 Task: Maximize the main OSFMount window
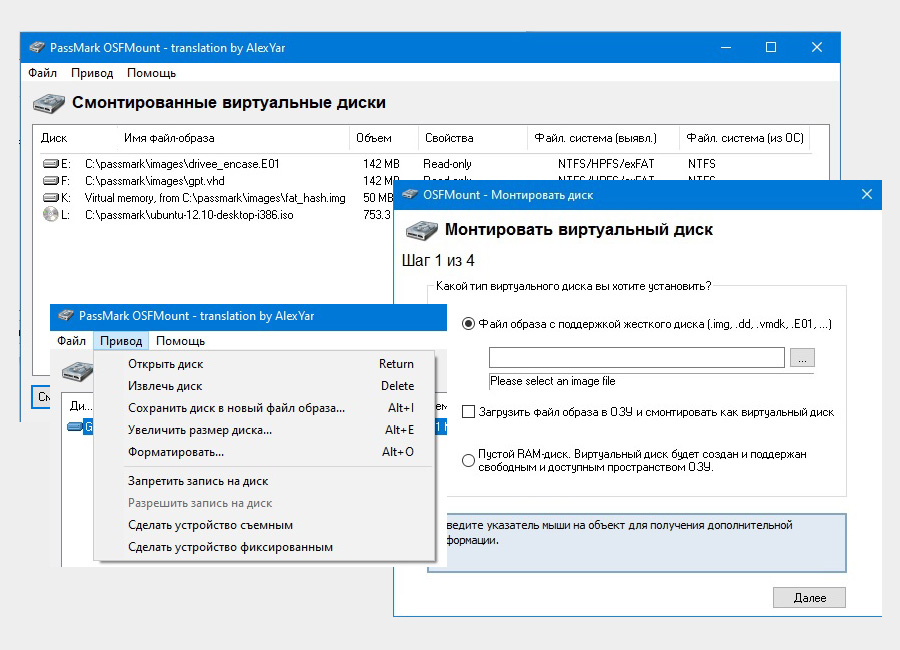coord(771,47)
